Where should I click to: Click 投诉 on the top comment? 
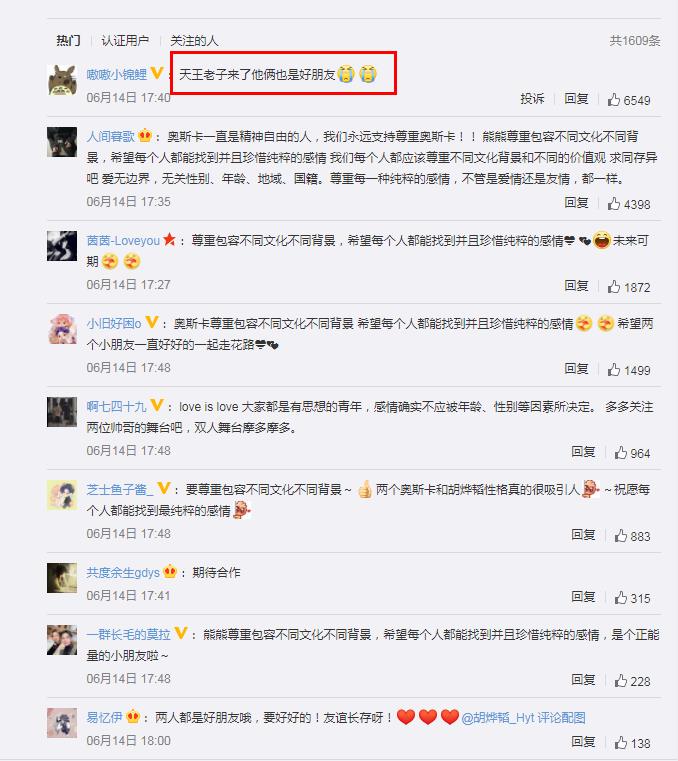(x=532, y=99)
